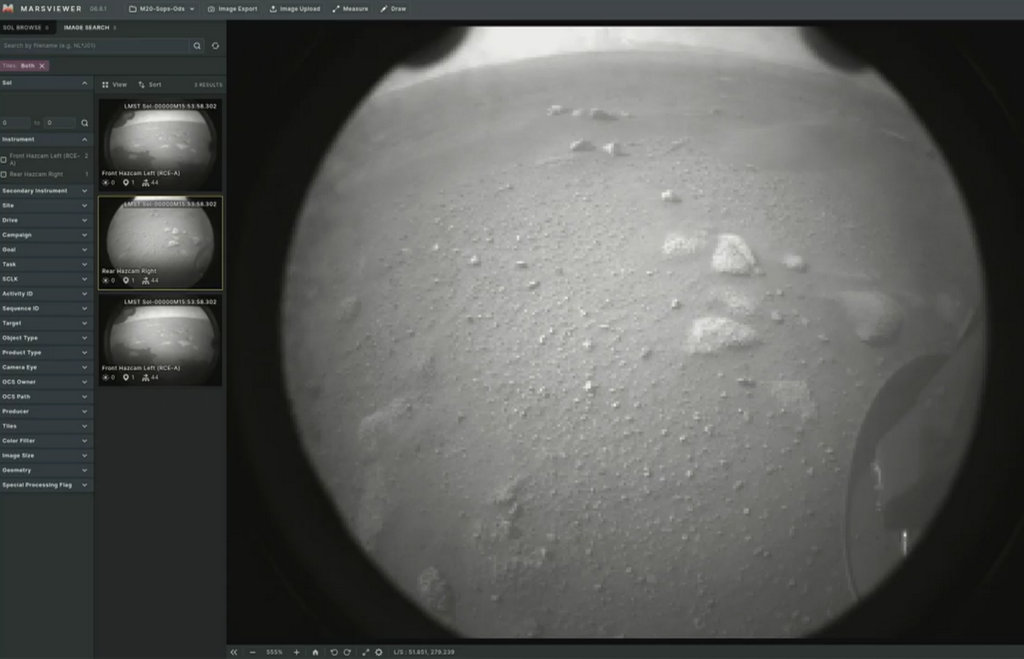Open the Image Export tool
The height and width of the screenshot is (659, 1024).
pos(232,8)
